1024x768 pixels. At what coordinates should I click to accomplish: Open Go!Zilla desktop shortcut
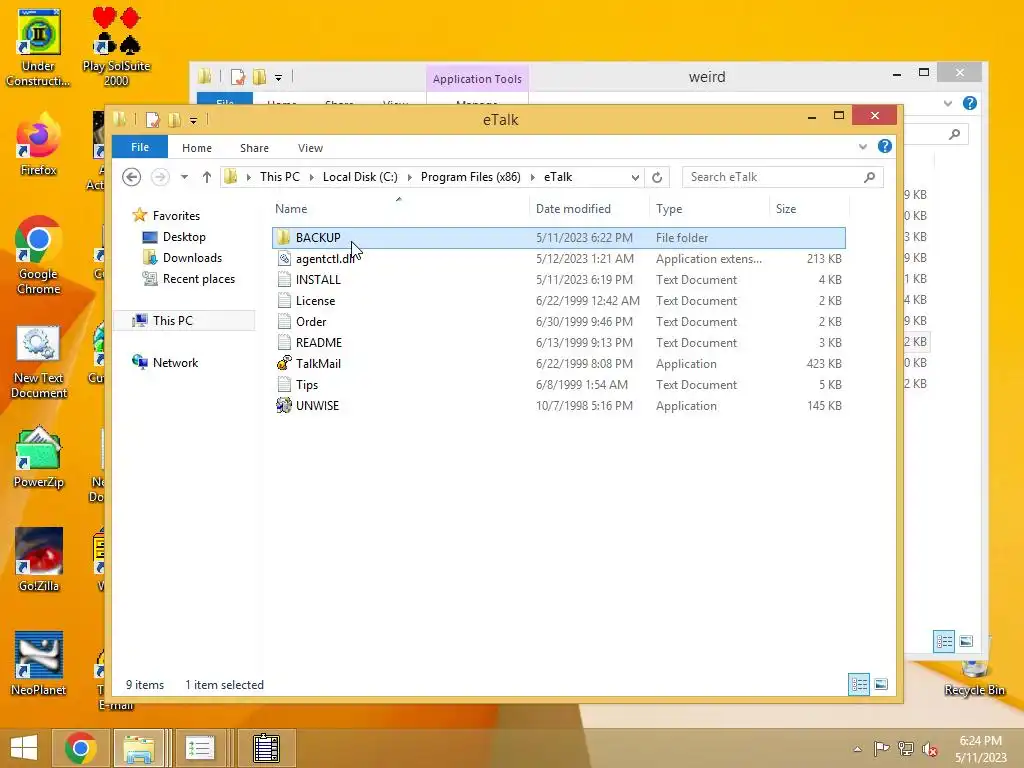click(38, 560)
